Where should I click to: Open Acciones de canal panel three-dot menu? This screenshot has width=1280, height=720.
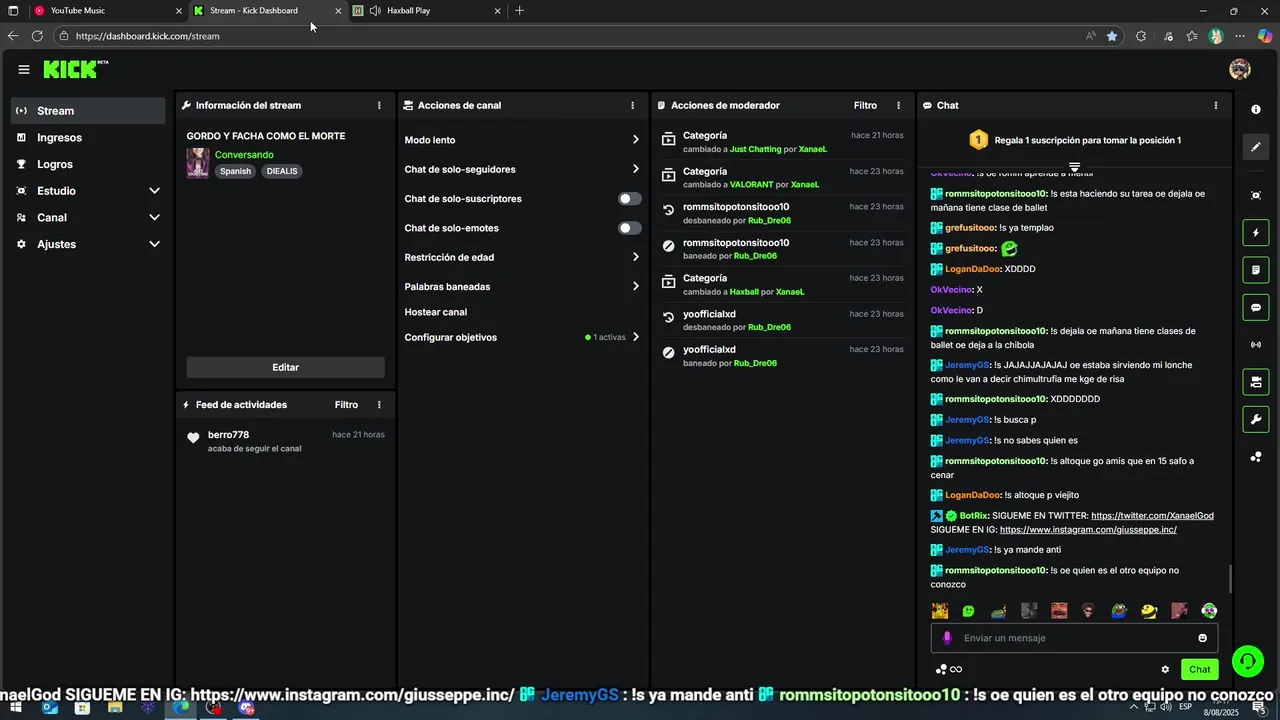pyautogui.click(x=632, y=105)
